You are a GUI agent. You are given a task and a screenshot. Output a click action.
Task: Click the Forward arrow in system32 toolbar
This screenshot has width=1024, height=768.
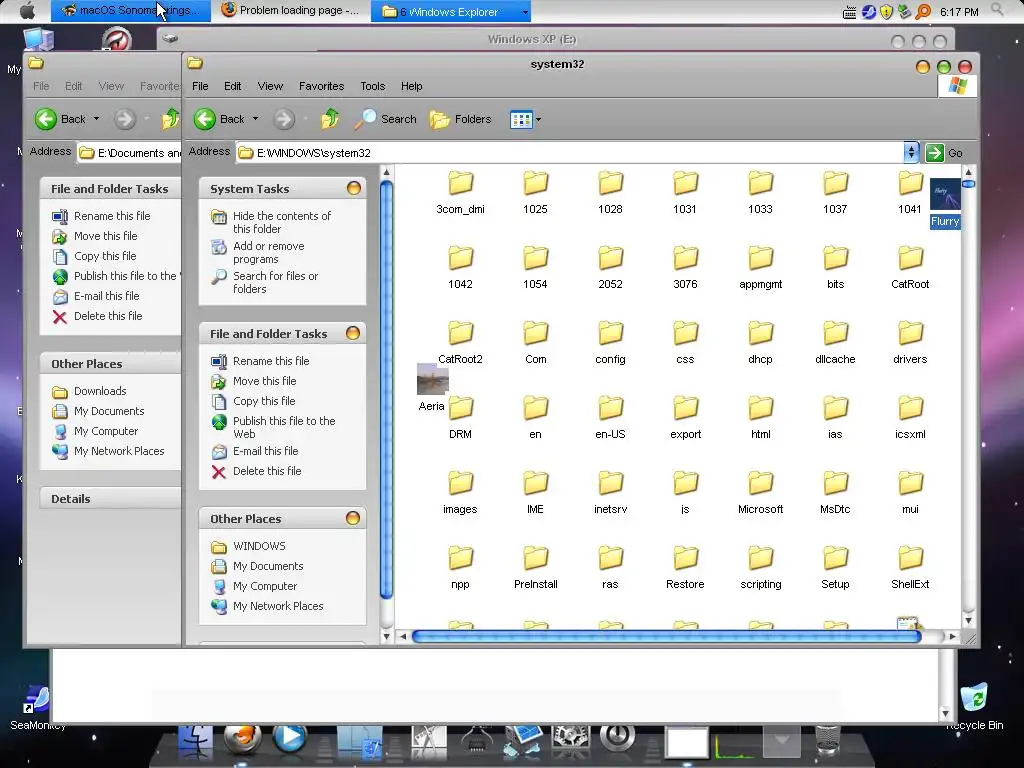283,119
